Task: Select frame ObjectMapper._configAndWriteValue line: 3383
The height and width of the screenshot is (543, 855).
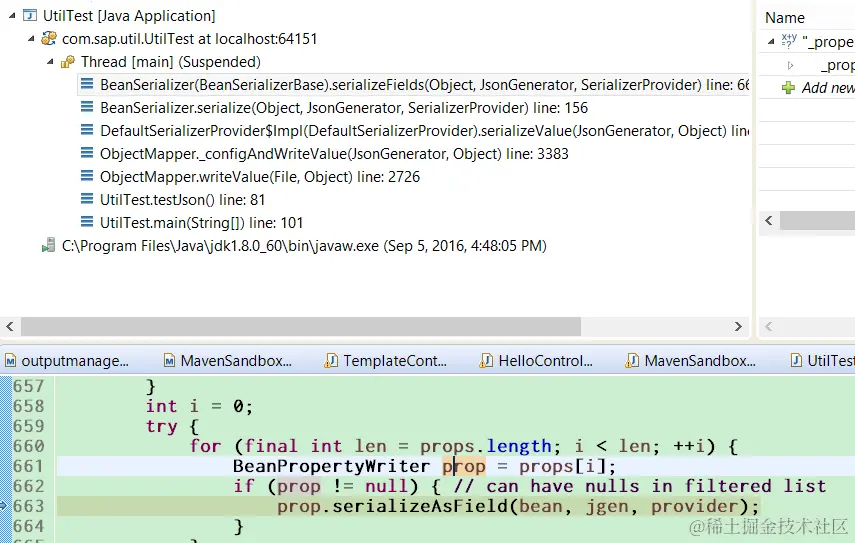Action: click(334, 154)
